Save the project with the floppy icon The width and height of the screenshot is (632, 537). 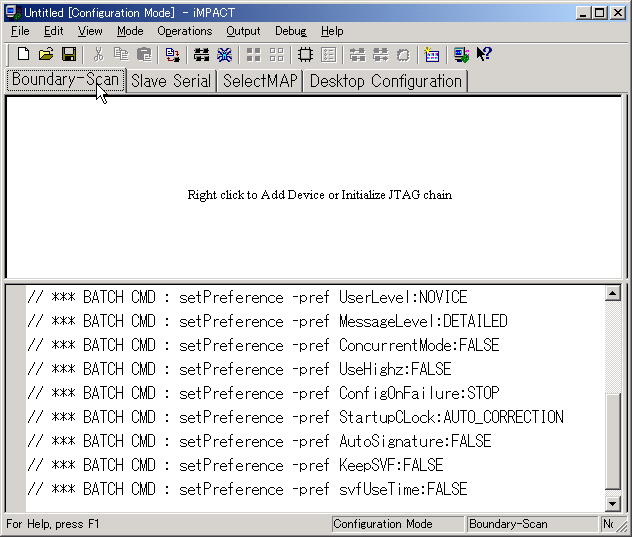coord(69,54)
